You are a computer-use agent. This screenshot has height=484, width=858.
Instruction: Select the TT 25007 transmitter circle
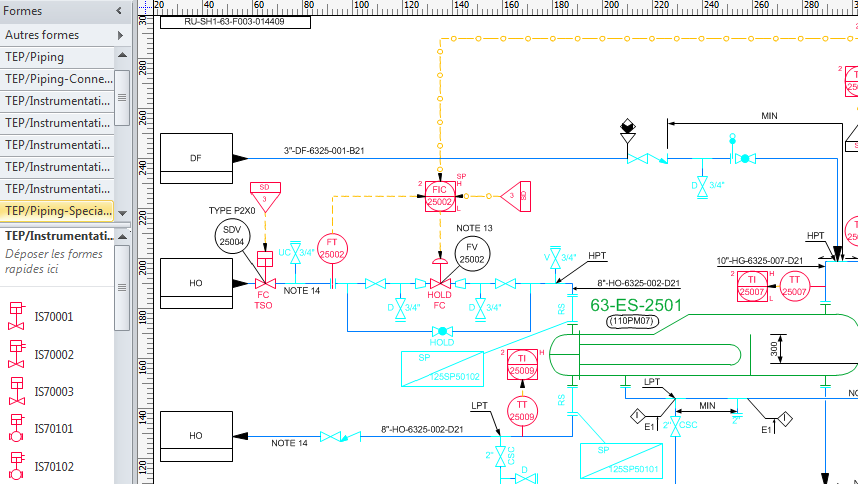pyautogui.click(x=794, y=286)
